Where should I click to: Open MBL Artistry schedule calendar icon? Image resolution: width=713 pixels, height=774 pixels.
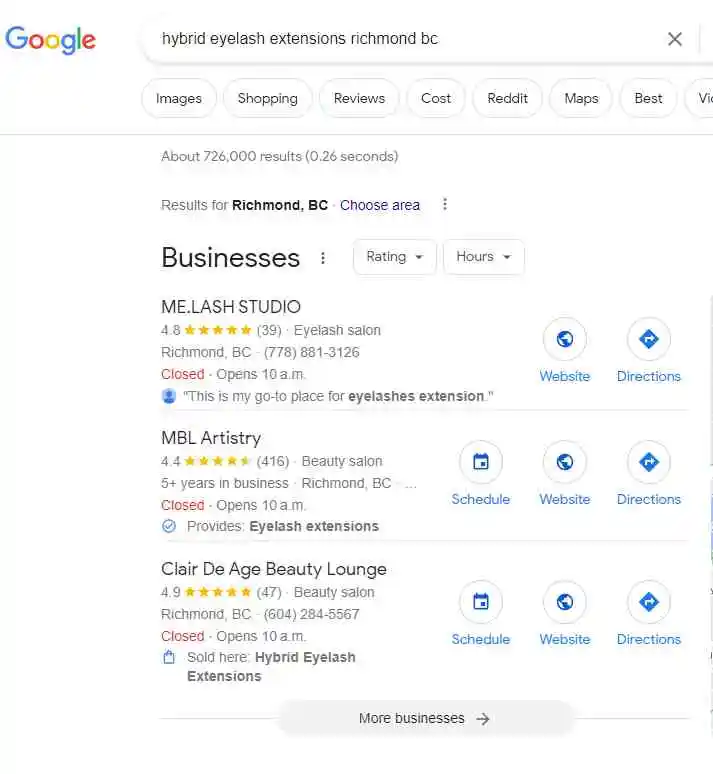point(481,462)
